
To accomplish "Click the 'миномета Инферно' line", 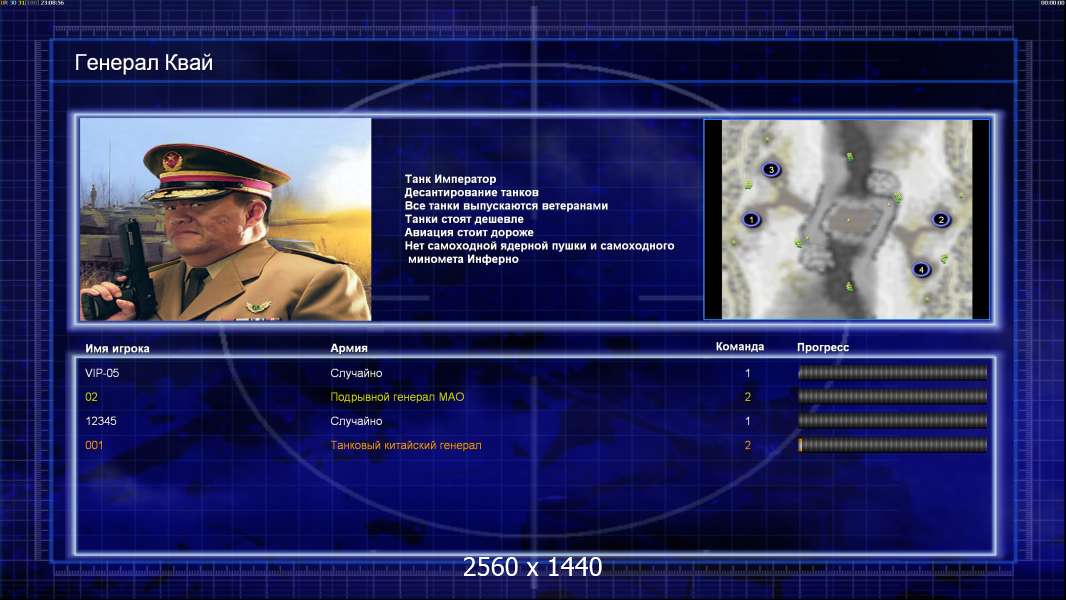I will tap(463, 259).
